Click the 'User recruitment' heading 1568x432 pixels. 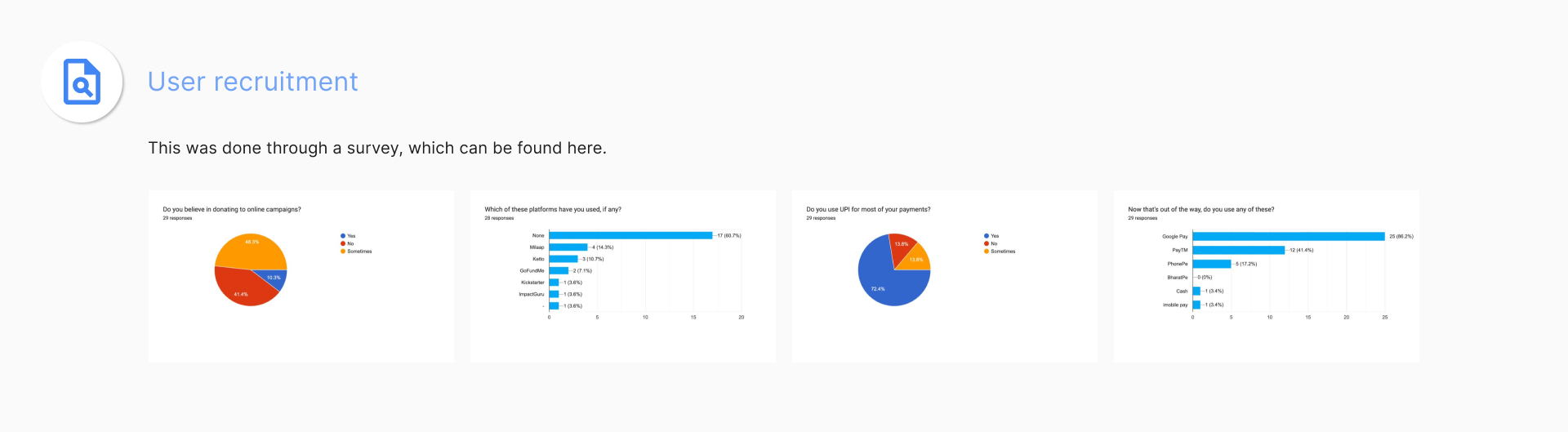click(252, 82)
